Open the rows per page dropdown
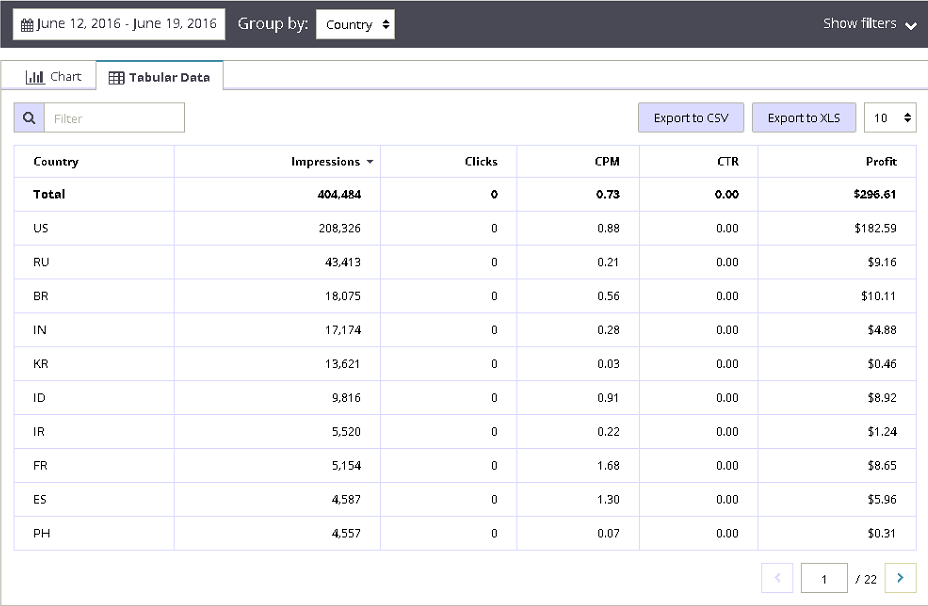Screen dimensions: 928x606 889,118
